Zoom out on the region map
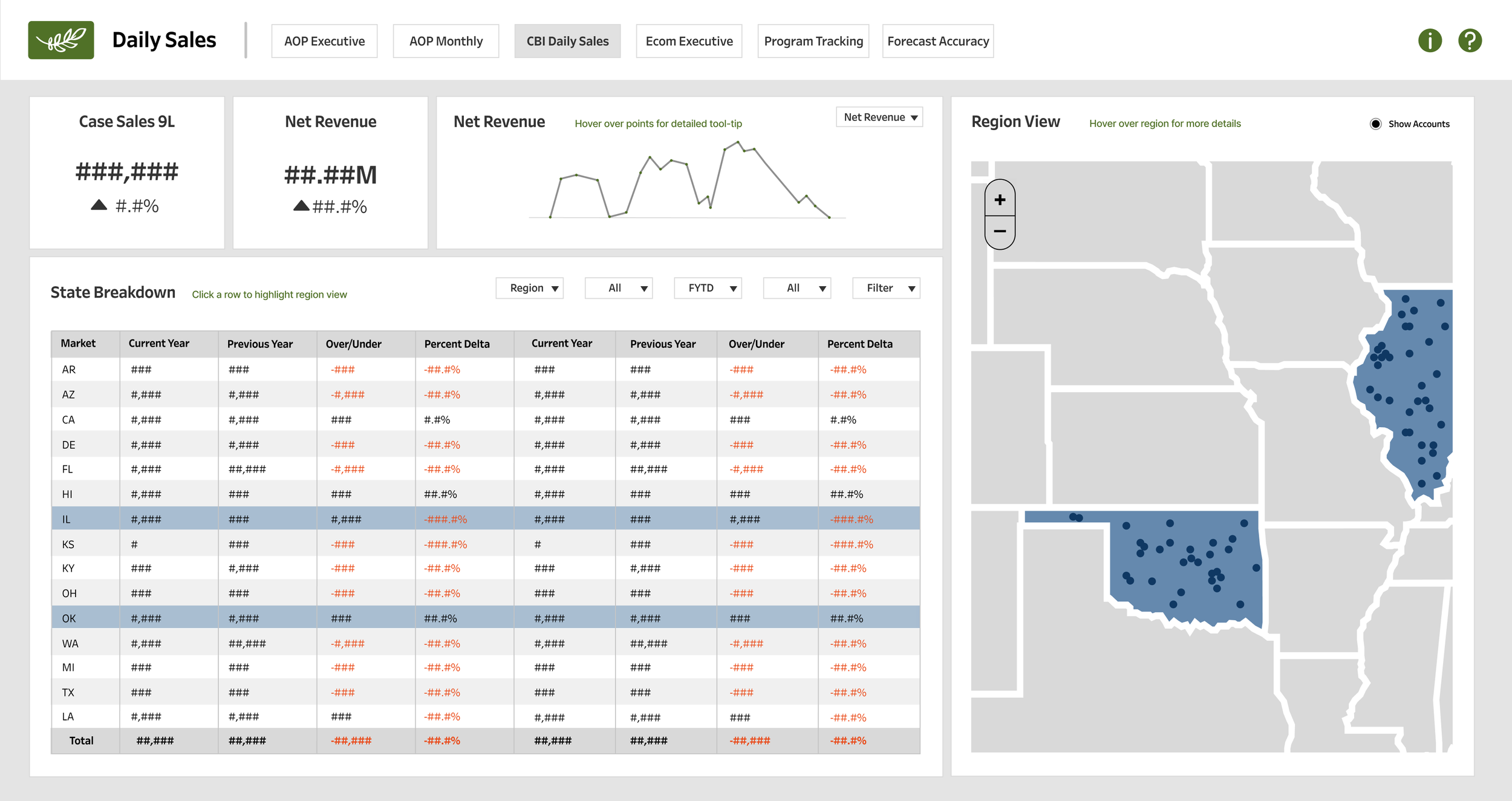 [x=1000, y=232]
